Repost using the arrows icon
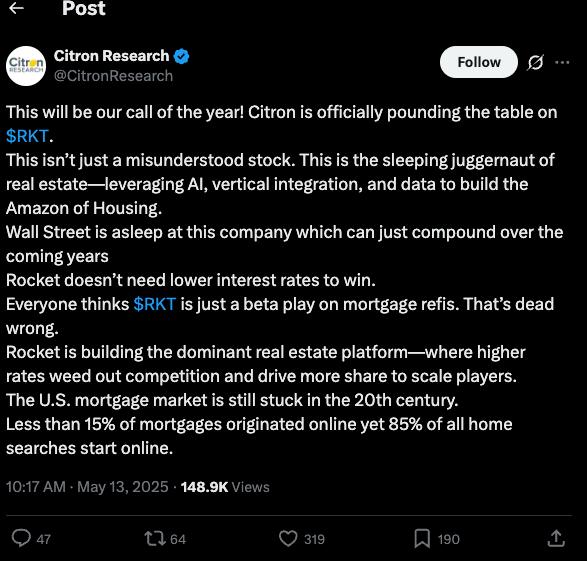Screen dimensions: 587x561 click(155, 539)
